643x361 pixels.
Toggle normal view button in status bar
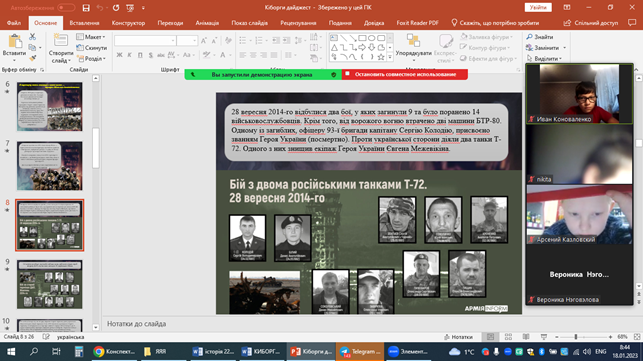point(490,337)
